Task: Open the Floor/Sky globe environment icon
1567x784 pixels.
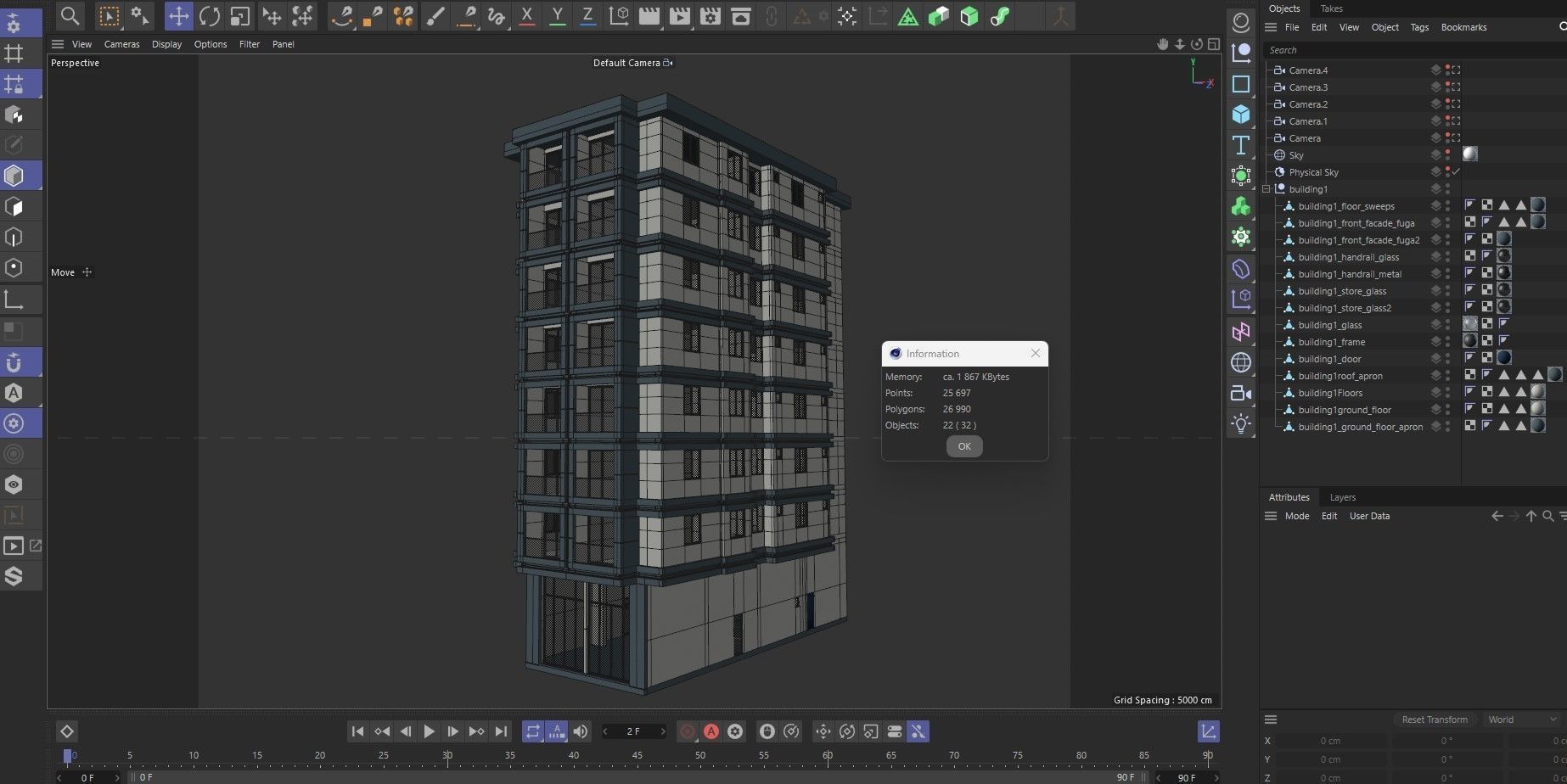Action: coord(1241,362)
